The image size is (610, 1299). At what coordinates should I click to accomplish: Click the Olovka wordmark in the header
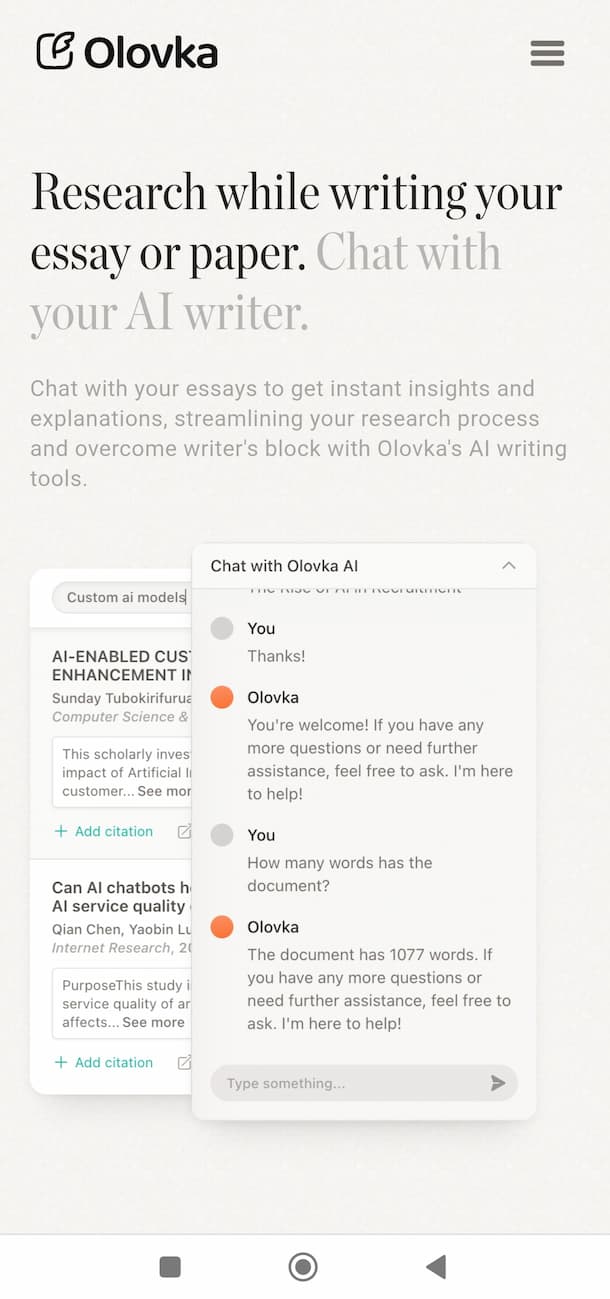tap(150, 53)
